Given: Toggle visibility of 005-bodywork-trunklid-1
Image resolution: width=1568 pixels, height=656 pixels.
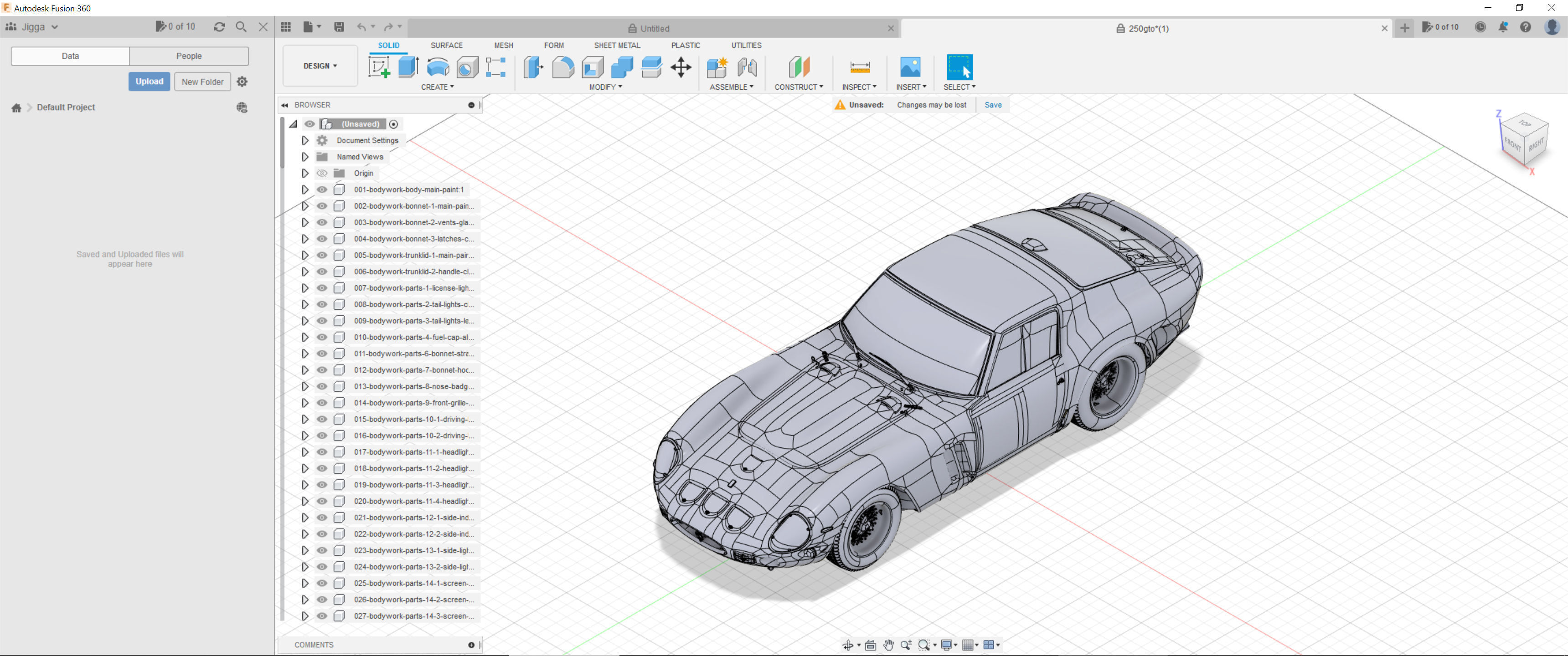Looking at the screenshot, I should [322, 256].
